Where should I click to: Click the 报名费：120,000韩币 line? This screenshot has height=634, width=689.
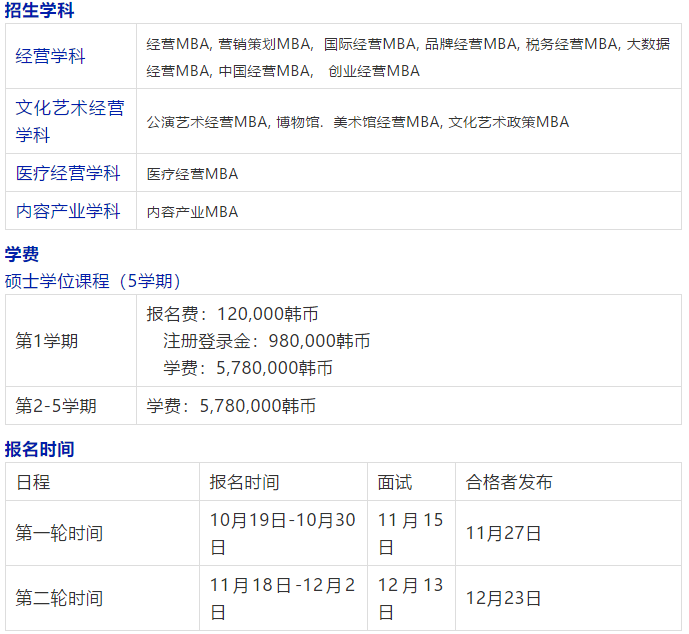coord(239,314)
